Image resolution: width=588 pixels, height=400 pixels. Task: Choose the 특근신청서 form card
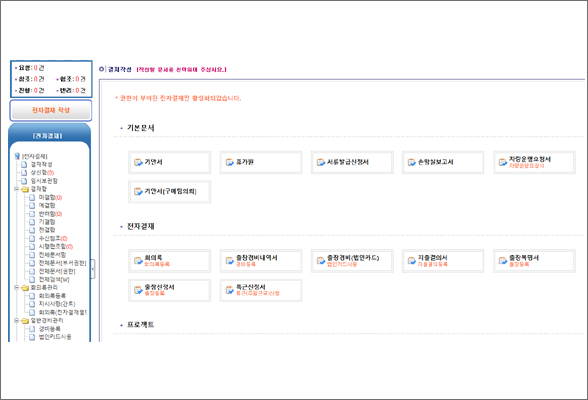click(261, 290)
